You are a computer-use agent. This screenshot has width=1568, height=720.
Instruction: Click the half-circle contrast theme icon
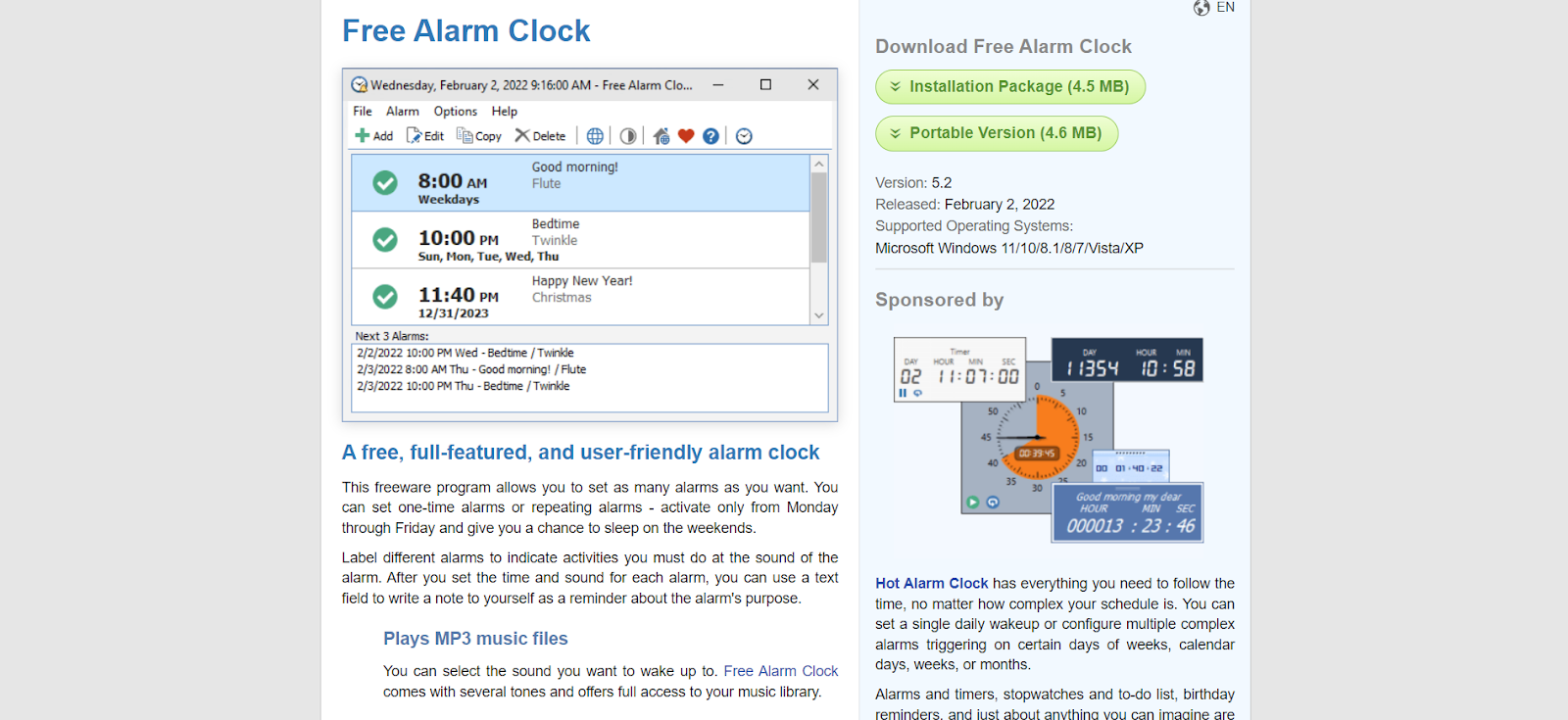(628, 136)
